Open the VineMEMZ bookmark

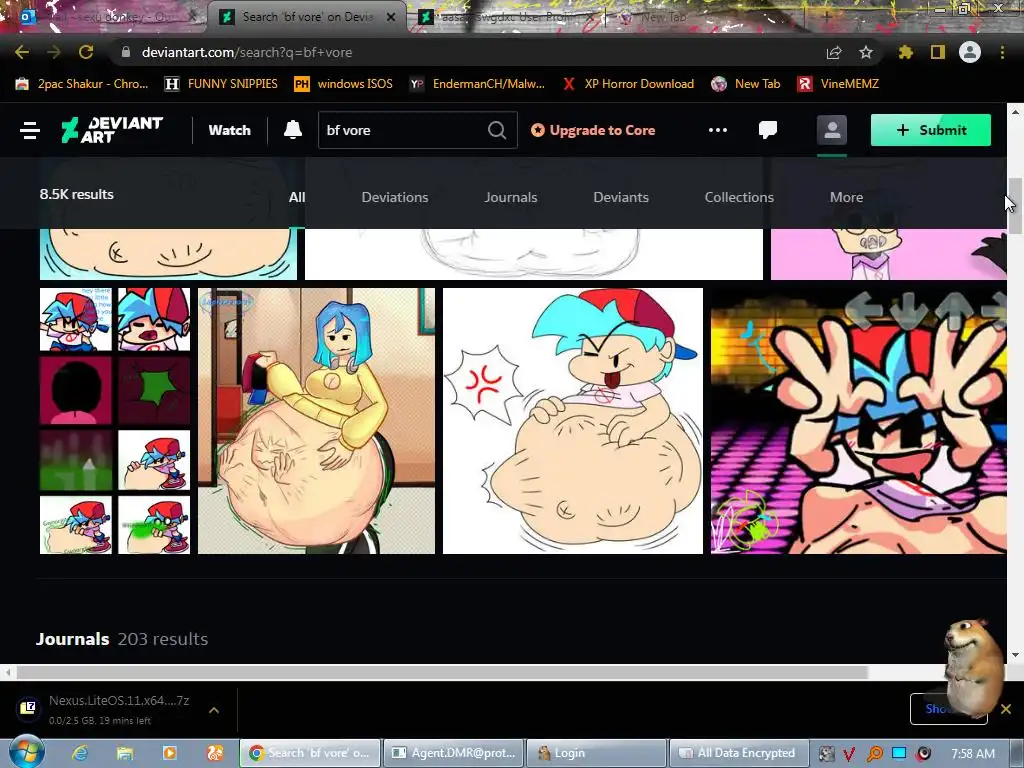pyautogui.click(x=839, y=84)
